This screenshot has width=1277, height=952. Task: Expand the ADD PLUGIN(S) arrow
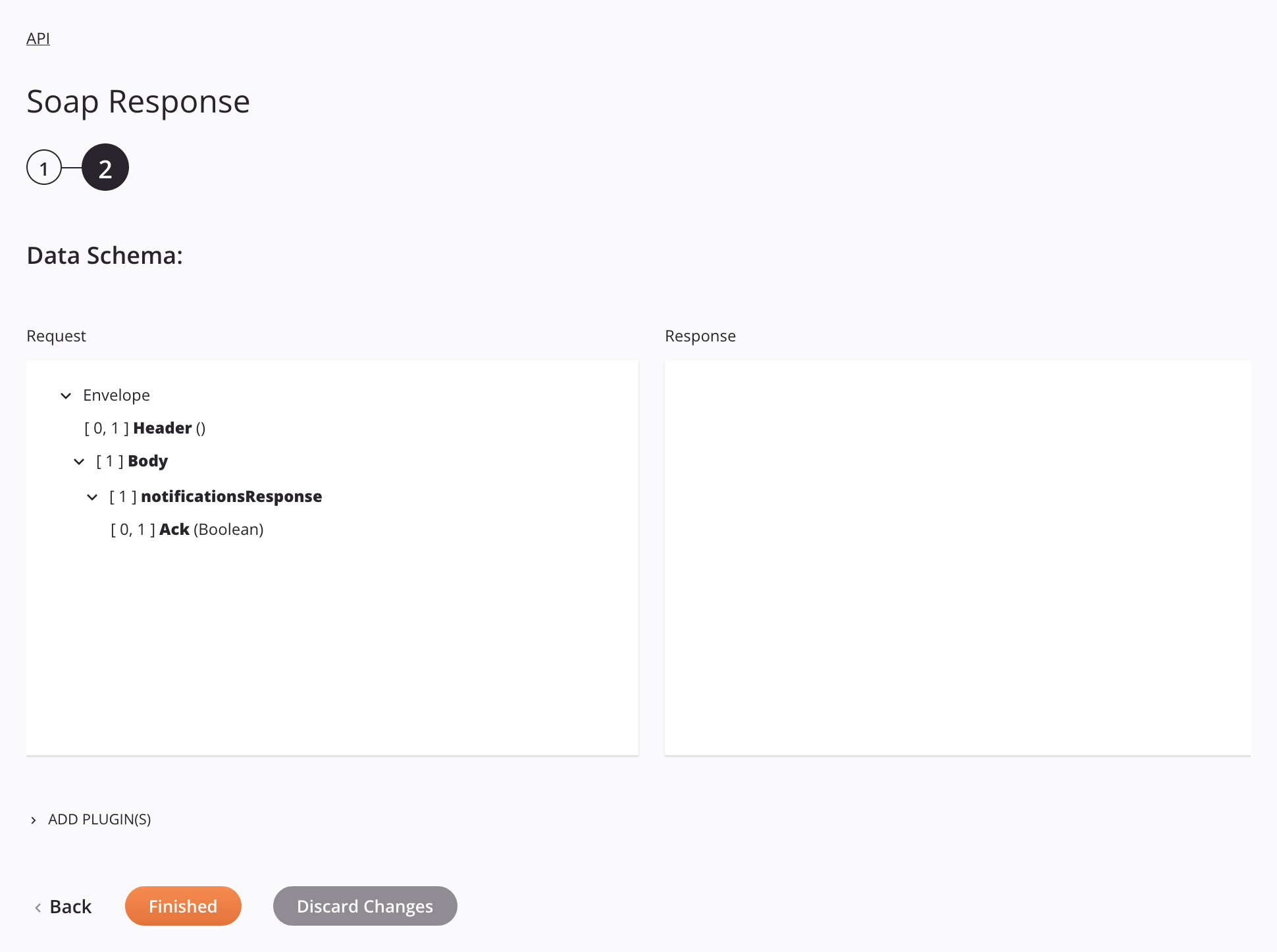(x=34, y=820)
